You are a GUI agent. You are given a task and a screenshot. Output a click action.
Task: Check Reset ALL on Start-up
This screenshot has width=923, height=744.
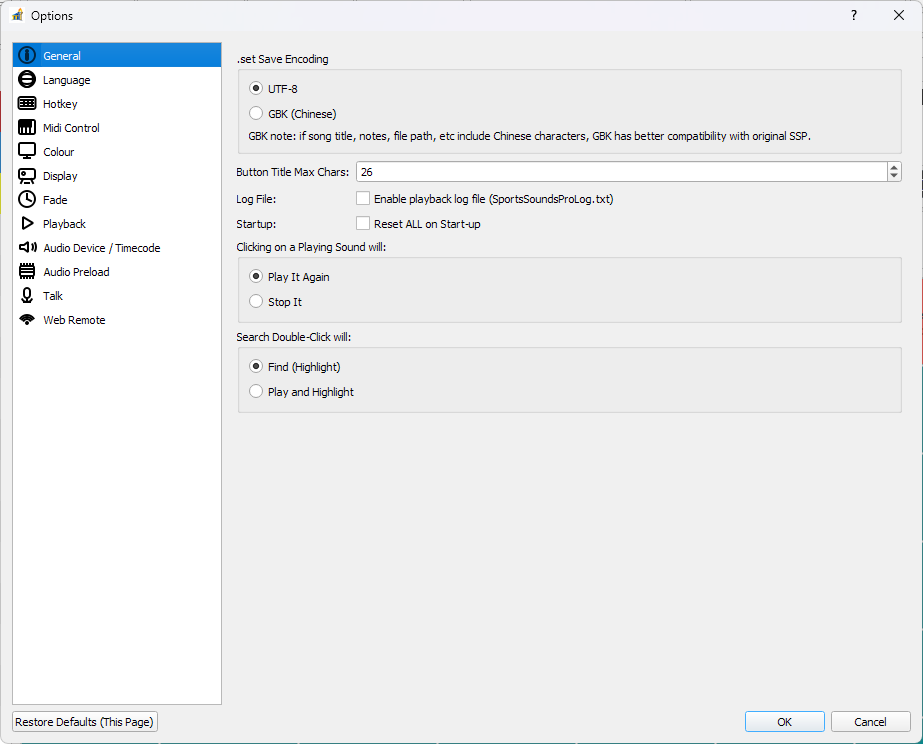coord(363,224)
